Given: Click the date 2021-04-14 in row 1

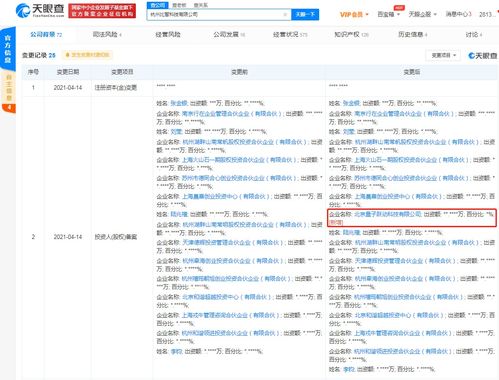Looking at the screenshot, I should point(68,88).
